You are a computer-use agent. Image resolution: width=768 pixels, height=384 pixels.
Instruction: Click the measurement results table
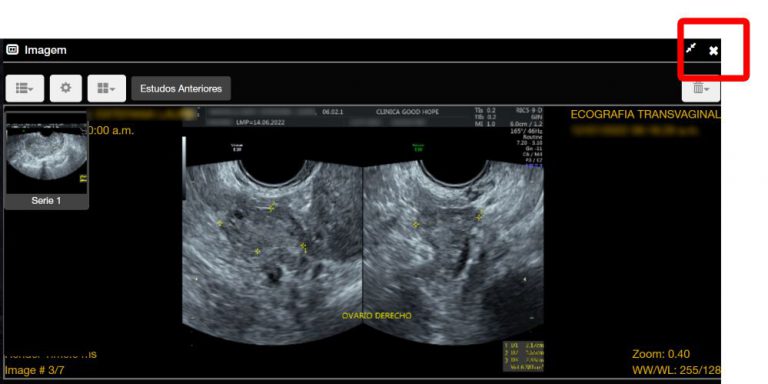pyautogui.click(x=523, y=356)
